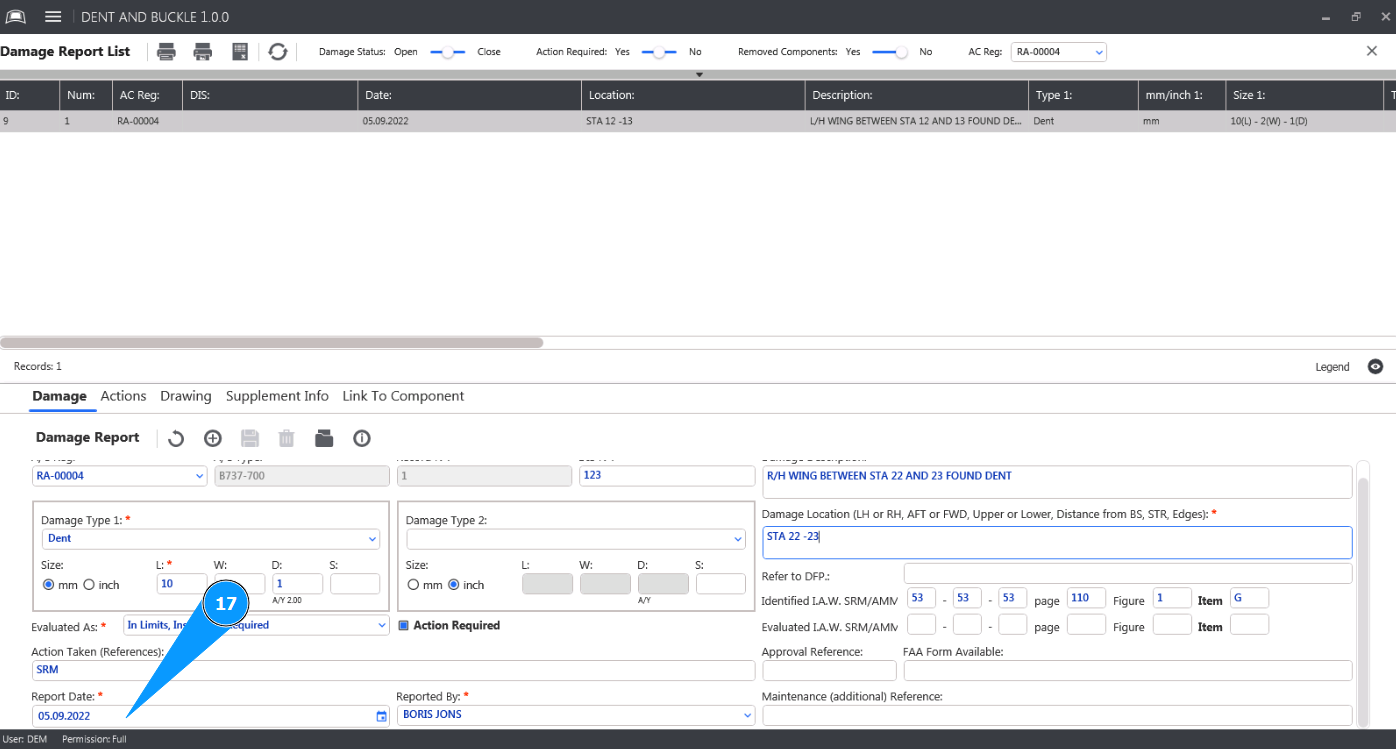Select mm unit for Damage Type 2

point(413,585)
